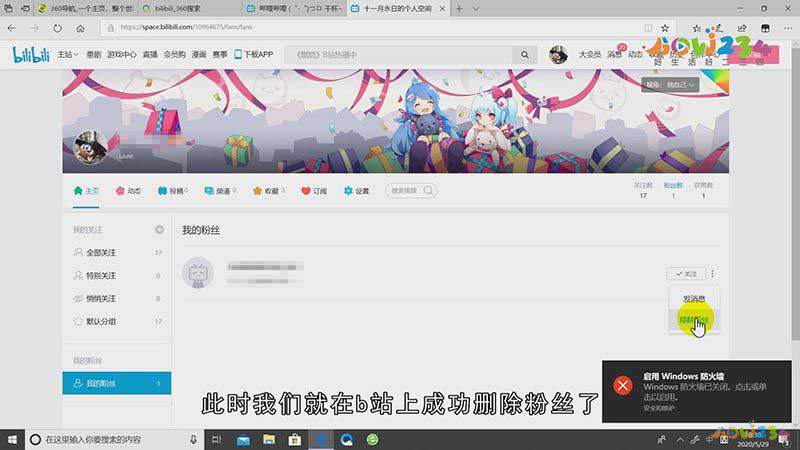Open the 主站 dropdown in the bilibili nav
The width and height of the screenshot is (800, 450).
pos(67,54)
